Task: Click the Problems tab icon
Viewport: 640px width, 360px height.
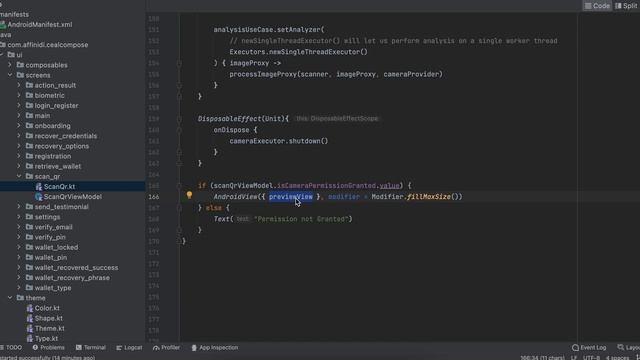Action: pos(35,348)
